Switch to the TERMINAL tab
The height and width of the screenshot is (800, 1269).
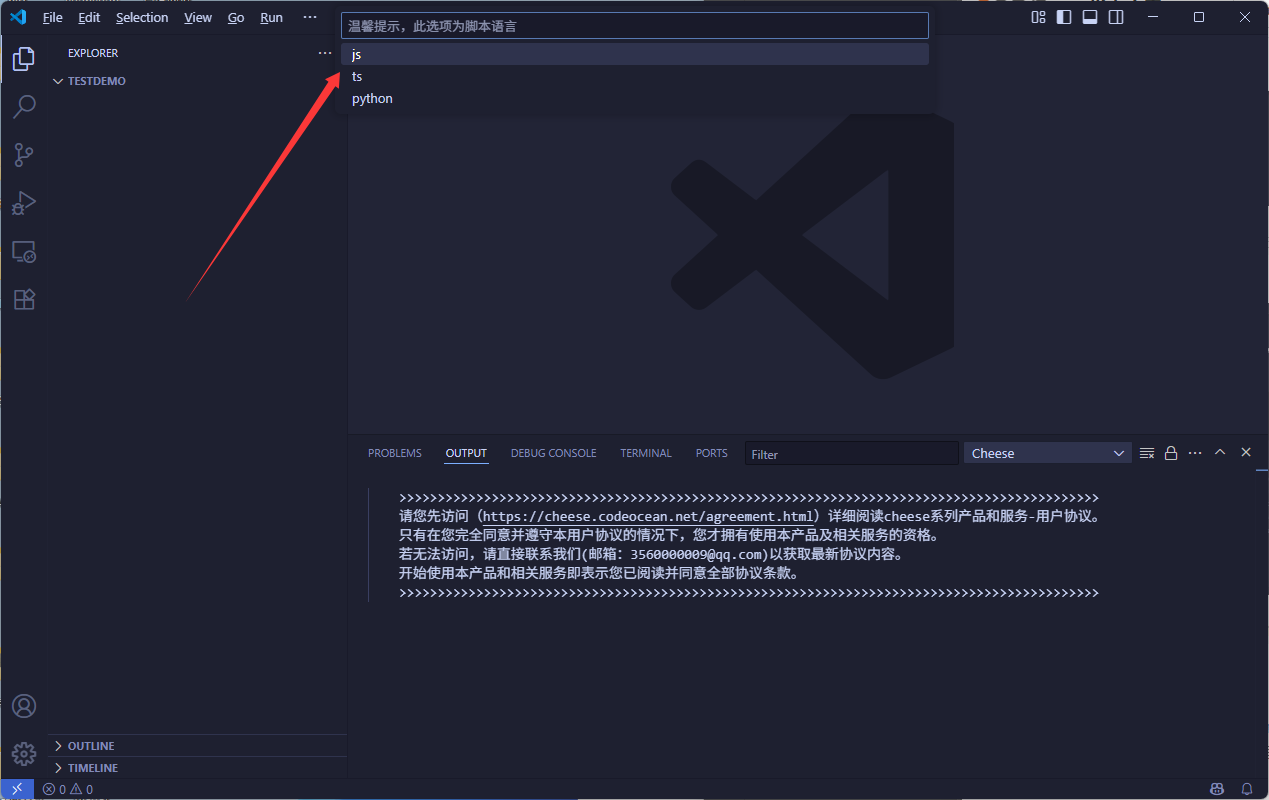coord(646,453)
